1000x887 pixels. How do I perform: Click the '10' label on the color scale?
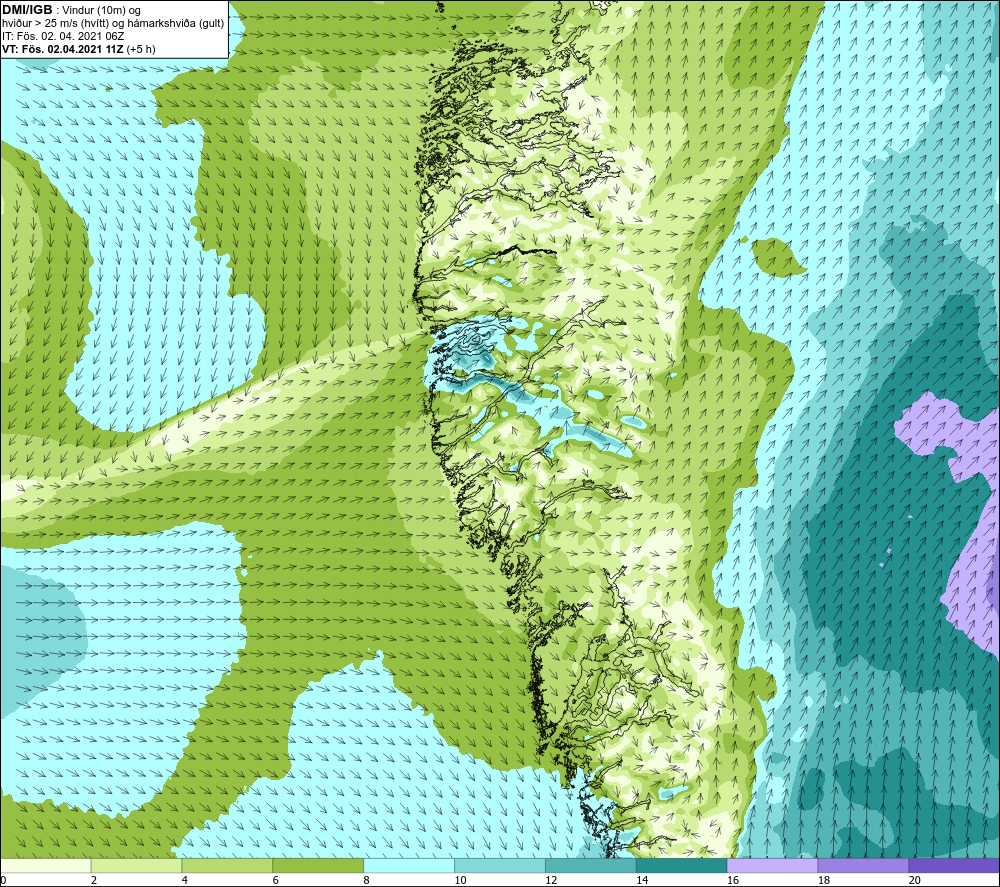[x=460, y=880]
